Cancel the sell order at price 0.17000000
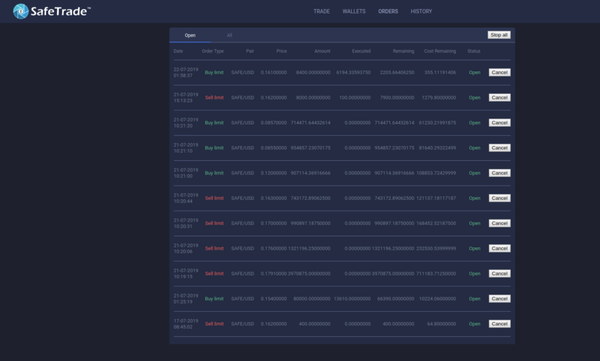The image size is (600, 361). [x=499, y=223]
